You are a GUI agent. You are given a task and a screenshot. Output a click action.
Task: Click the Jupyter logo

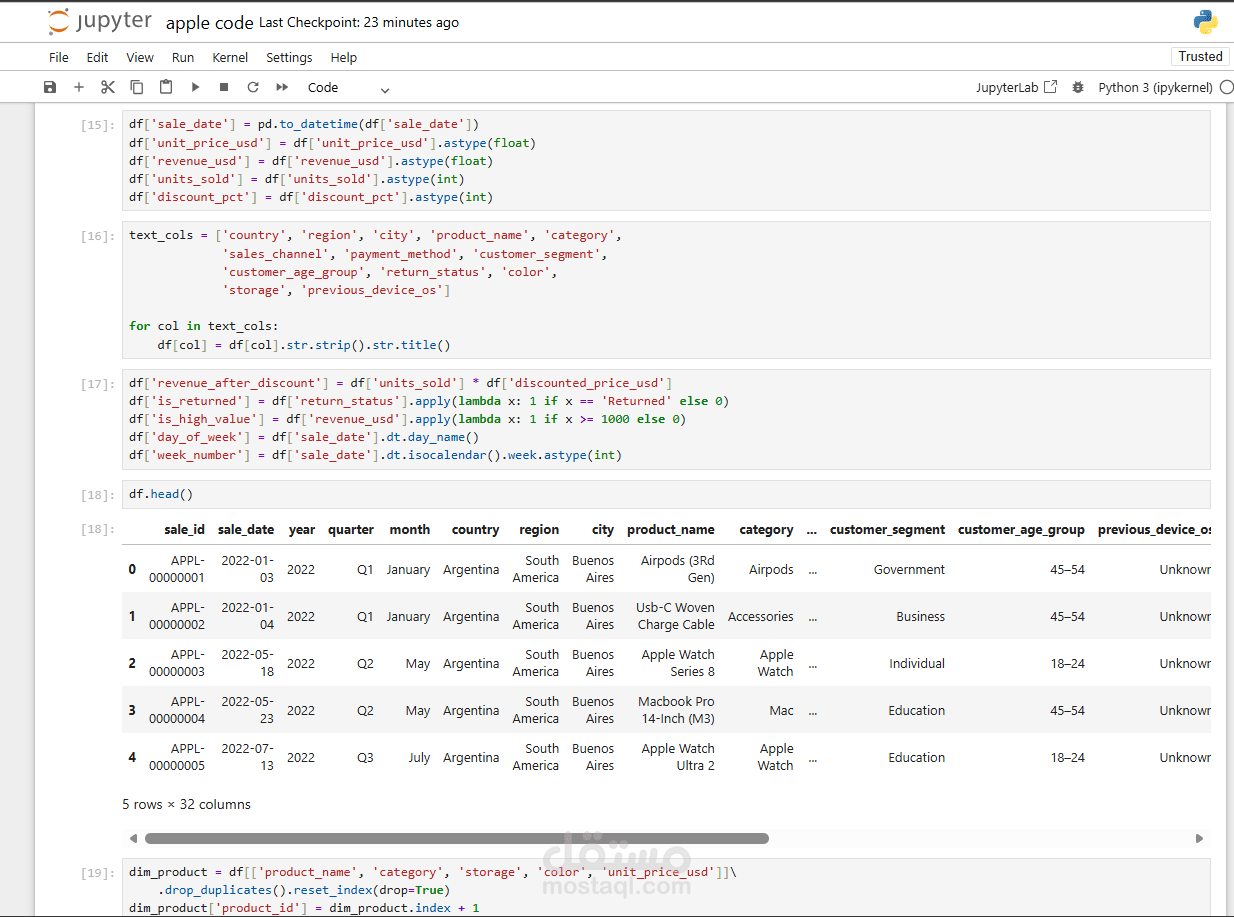click(100, 21)
